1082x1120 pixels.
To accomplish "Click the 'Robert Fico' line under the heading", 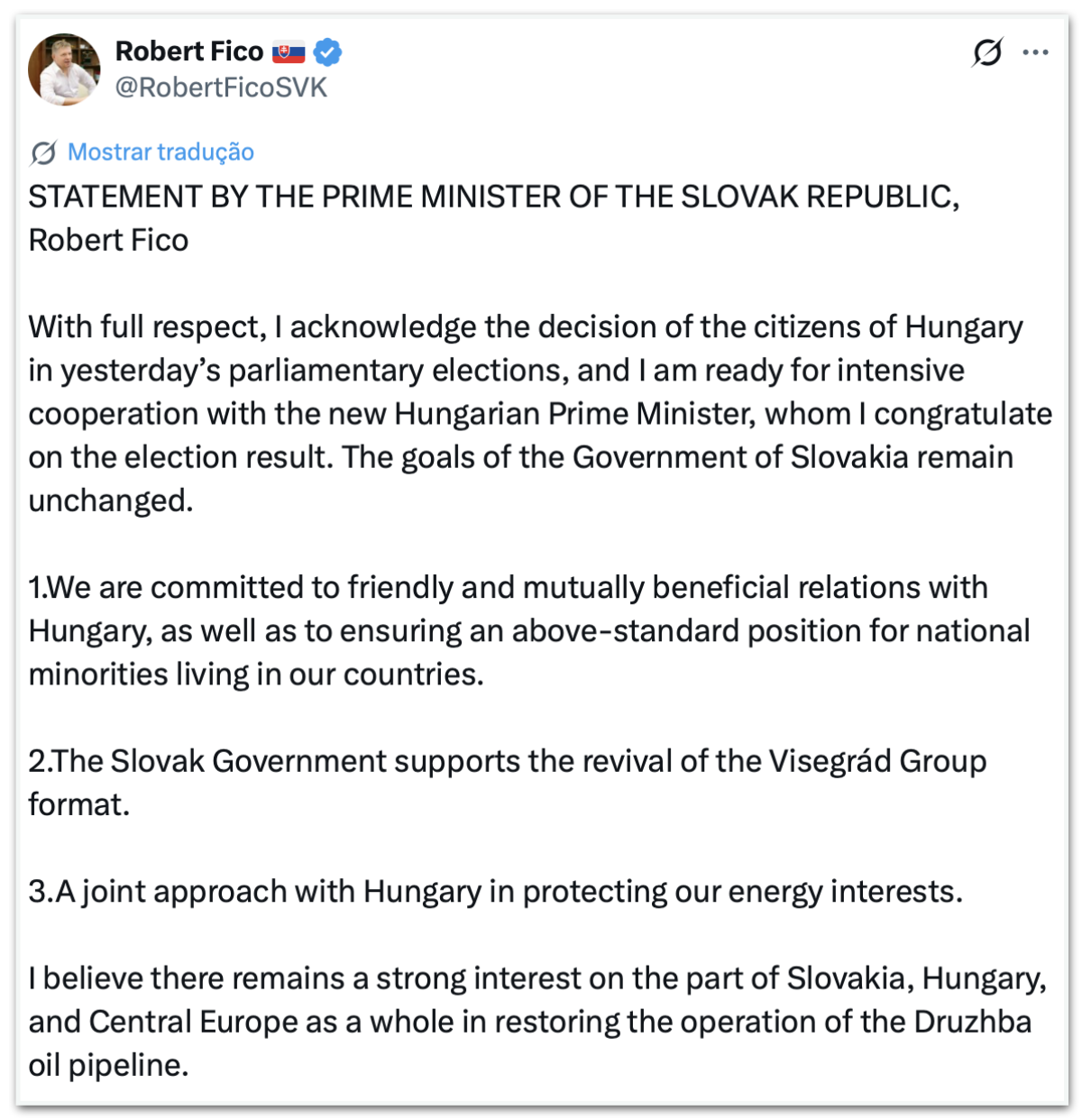I will (x=108, y=241).
